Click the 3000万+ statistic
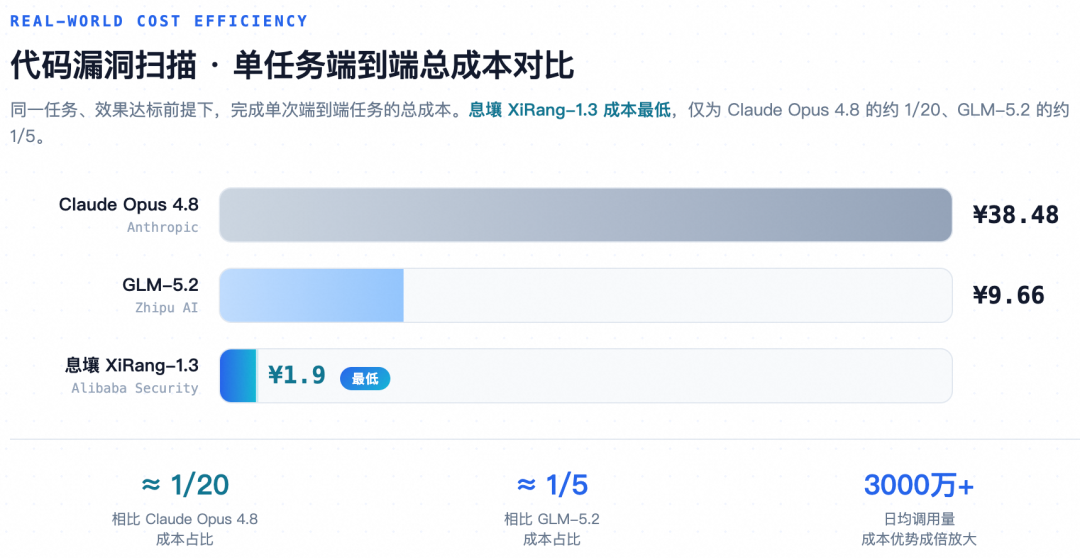This screenshot has height=558, width=1080. tap(919, 485)
